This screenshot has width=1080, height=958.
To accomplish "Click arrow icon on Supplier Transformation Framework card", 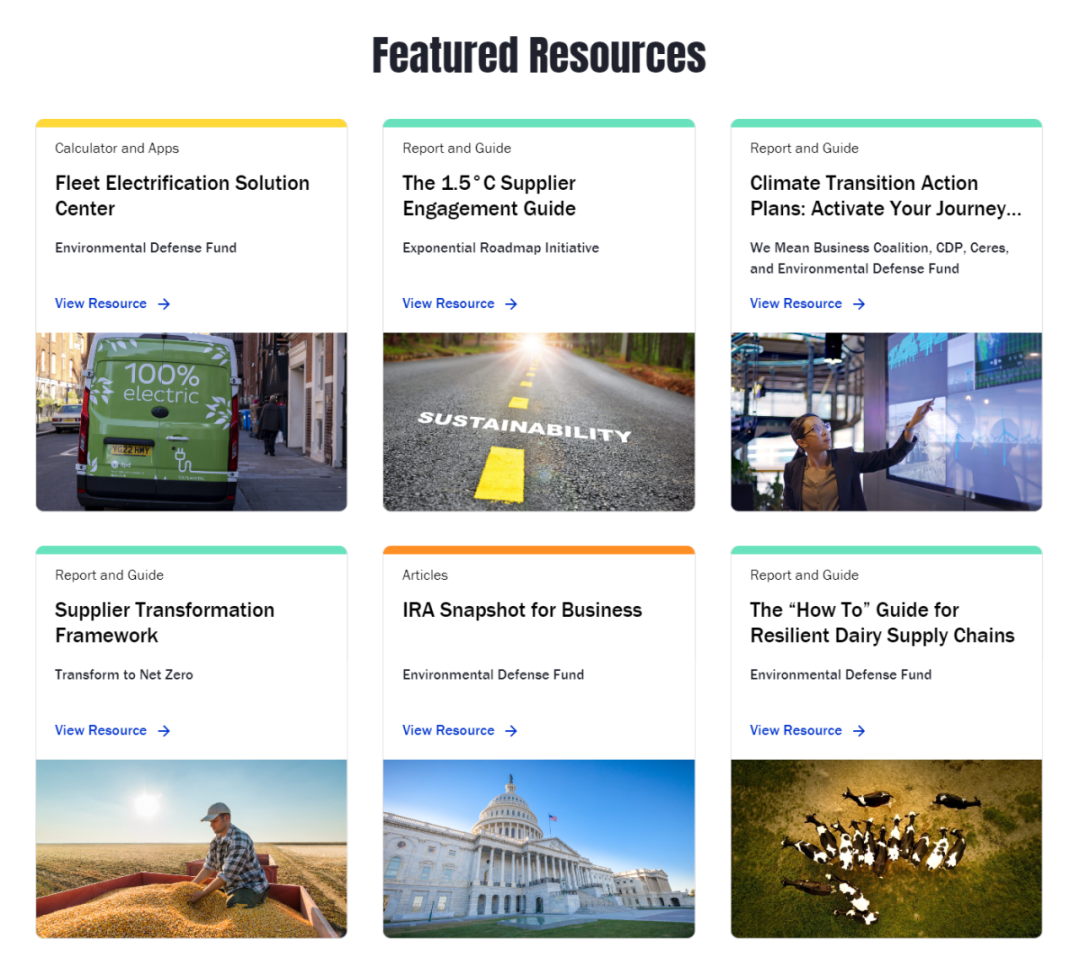I will 164,731.
